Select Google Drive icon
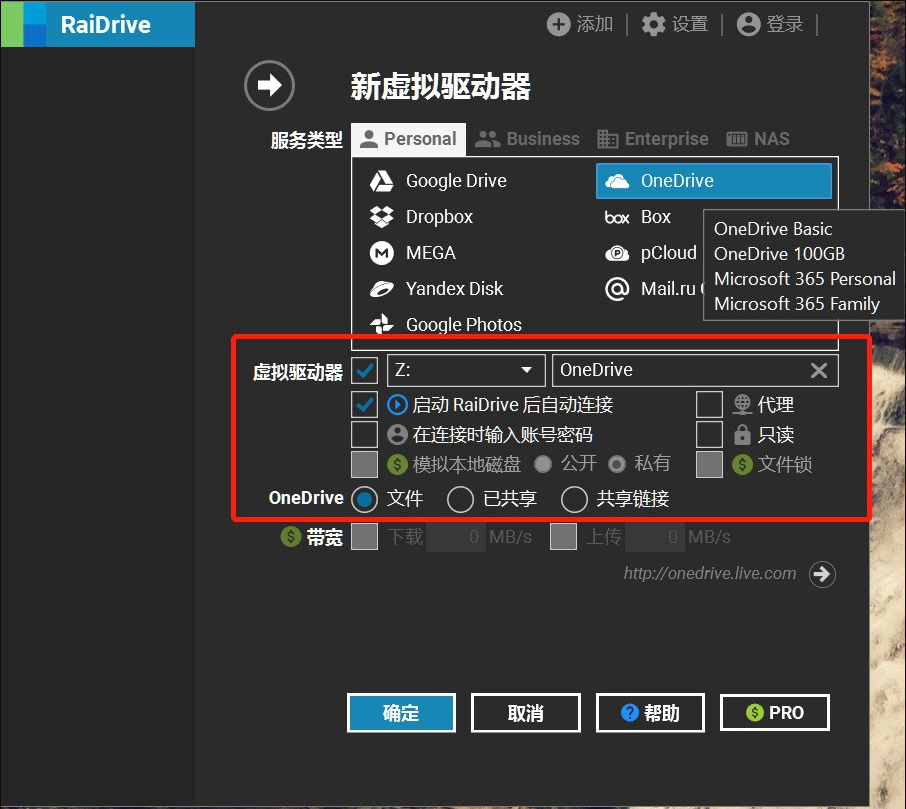The width and height of the screenshot is (906, 809). pyautogui.click(x=381, y=181)
